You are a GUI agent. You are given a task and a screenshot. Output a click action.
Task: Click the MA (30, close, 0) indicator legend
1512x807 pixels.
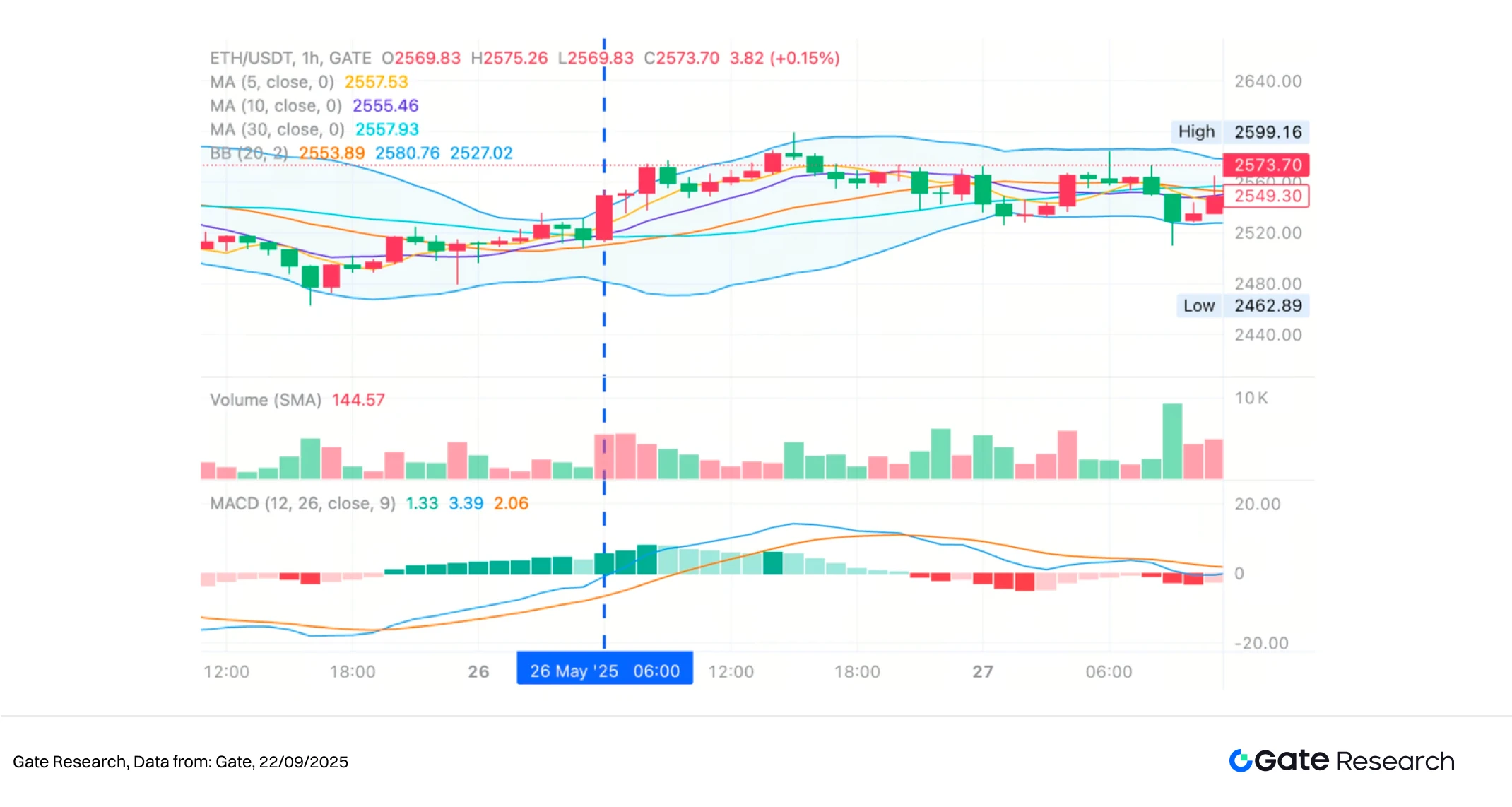(x=314, y=130)
